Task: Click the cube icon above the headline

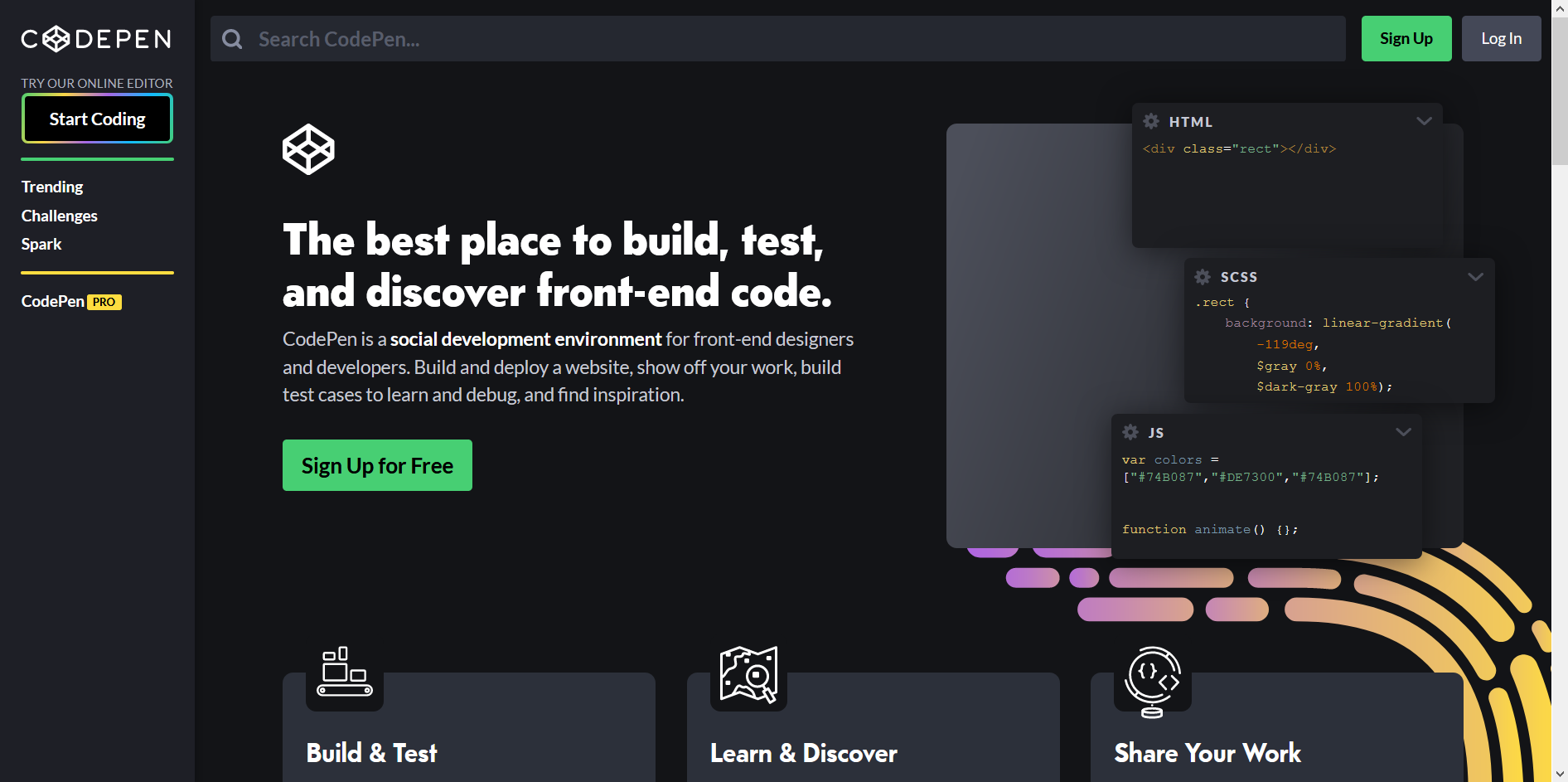Action: [x=308, y=149]
